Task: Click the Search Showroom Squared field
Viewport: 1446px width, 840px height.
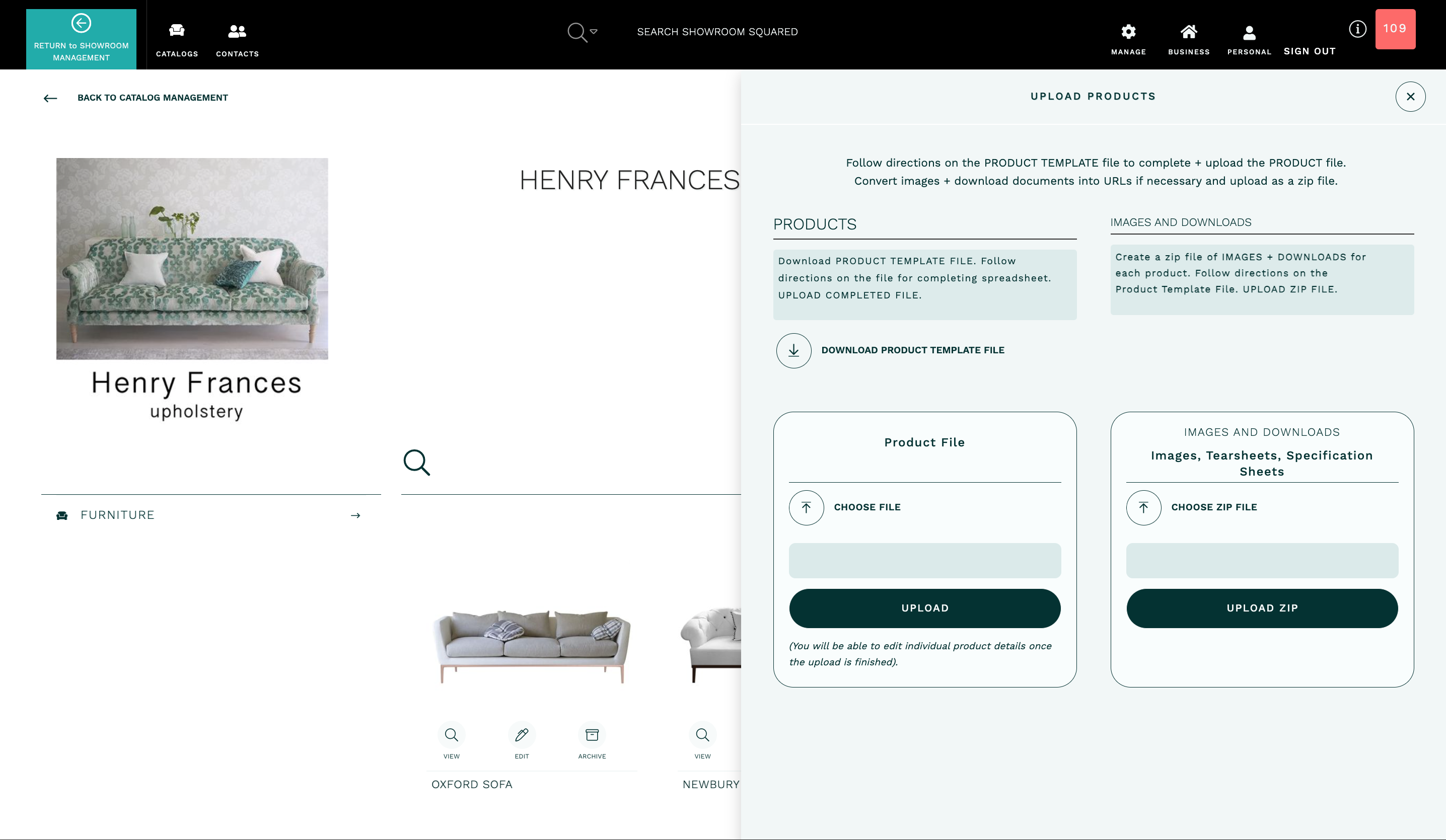Action: point(716,32)
